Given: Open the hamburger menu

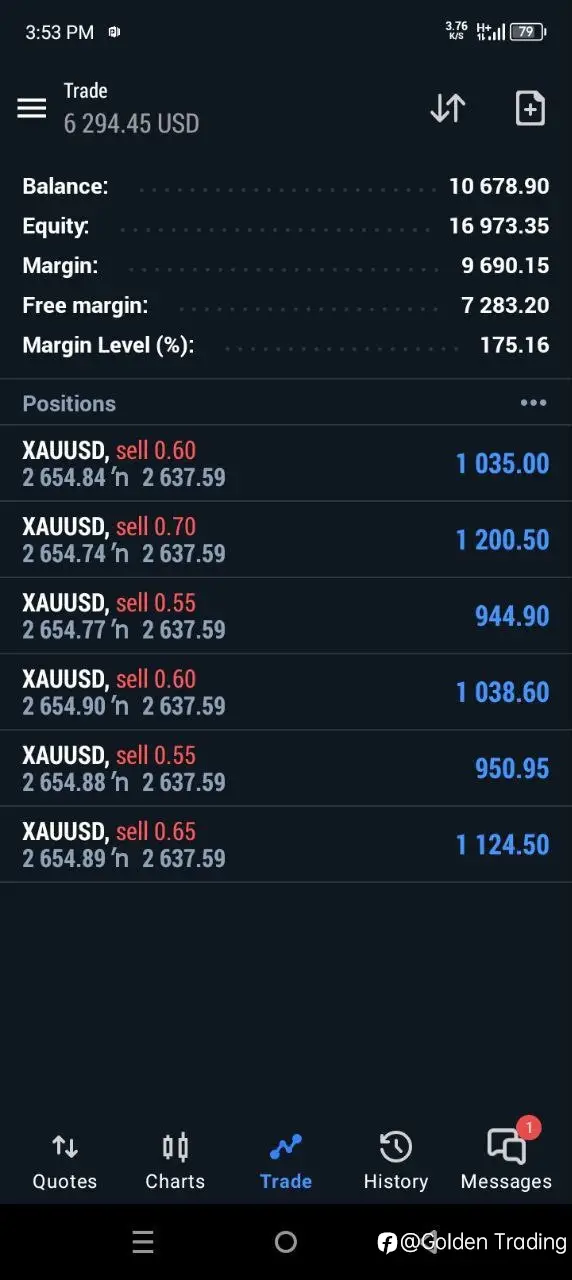Looking at the screenshot, I should [32, 108].
